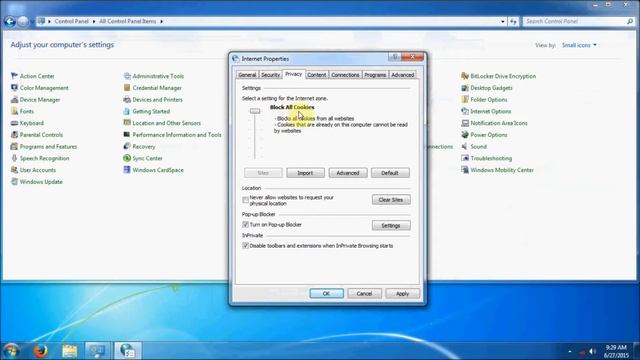640x360 pixels.
Task: Open the Parental Controls icon
Action: point(14,135)
